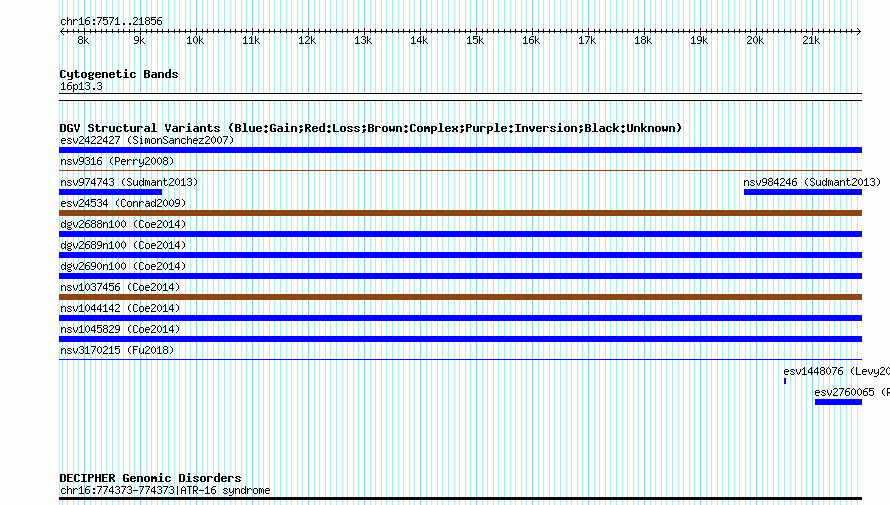The height and width of the screenshot is (505, 890).
Task: Click the blue bar under dgv2690n100
Action: tap(460, 276)
